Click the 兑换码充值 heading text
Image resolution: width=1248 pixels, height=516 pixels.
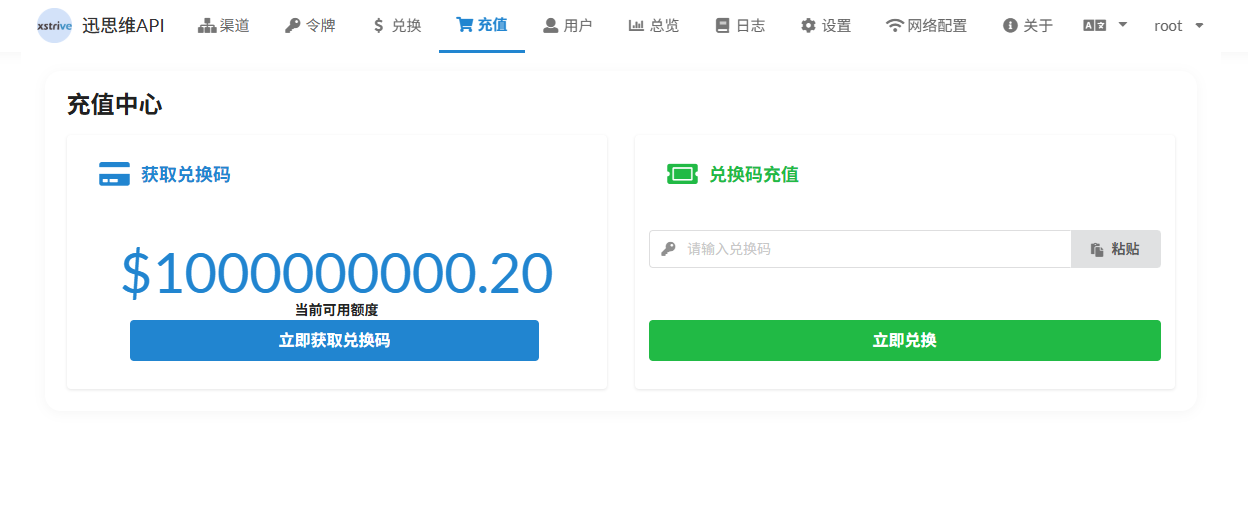pyautogui.click(x=754, y=174)
